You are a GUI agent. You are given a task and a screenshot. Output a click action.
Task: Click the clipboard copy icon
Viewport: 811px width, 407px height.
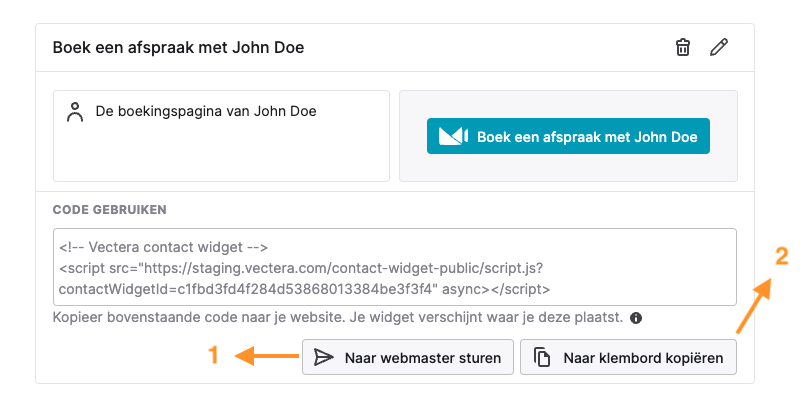click(x=542, y=357)
